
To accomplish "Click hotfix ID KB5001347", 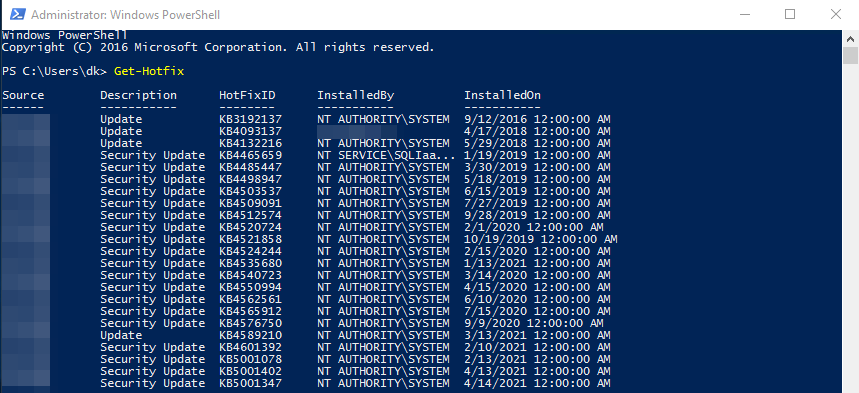I will tap(250, 384).
